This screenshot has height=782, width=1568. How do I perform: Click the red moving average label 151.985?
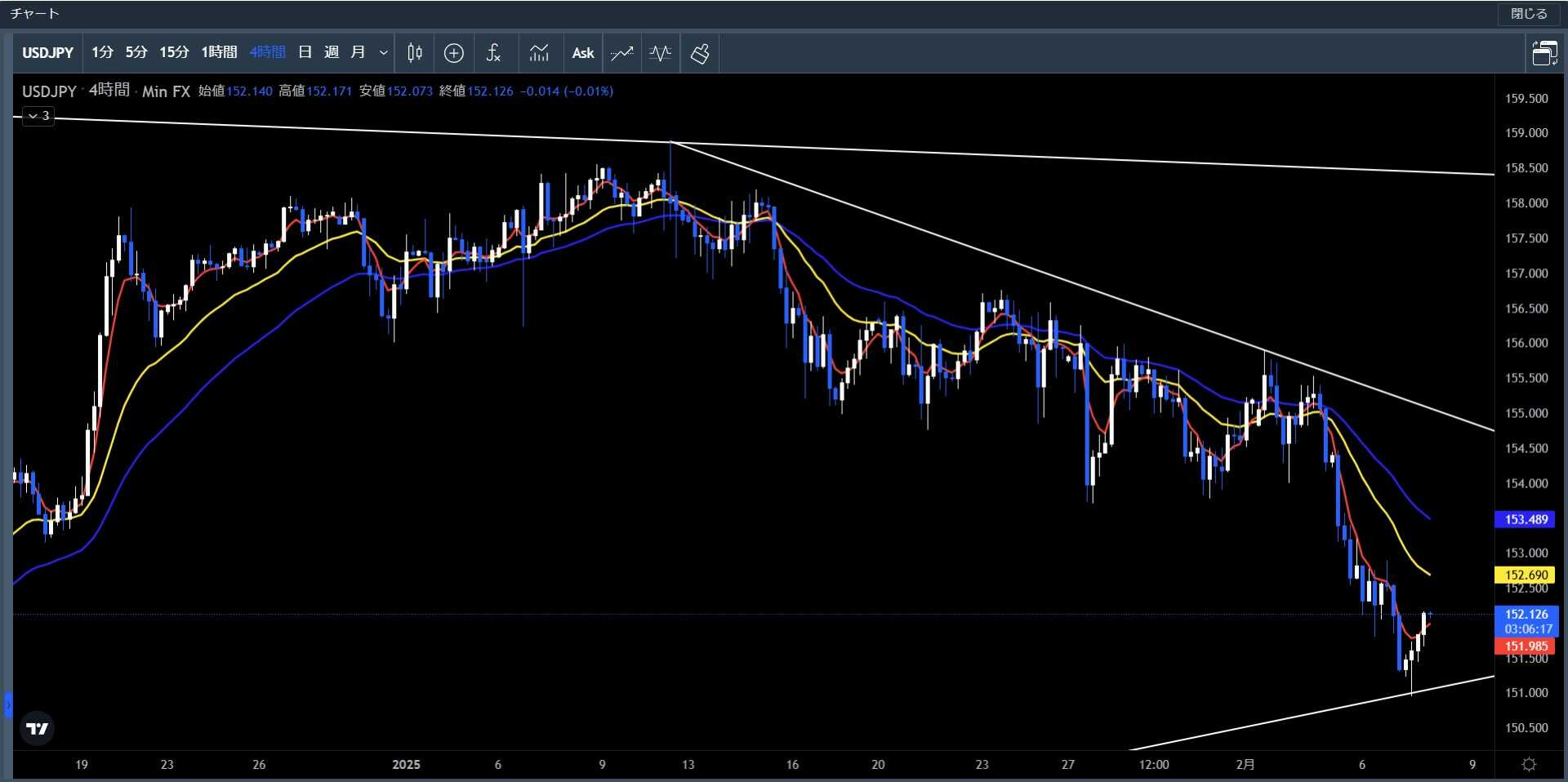1526,646
